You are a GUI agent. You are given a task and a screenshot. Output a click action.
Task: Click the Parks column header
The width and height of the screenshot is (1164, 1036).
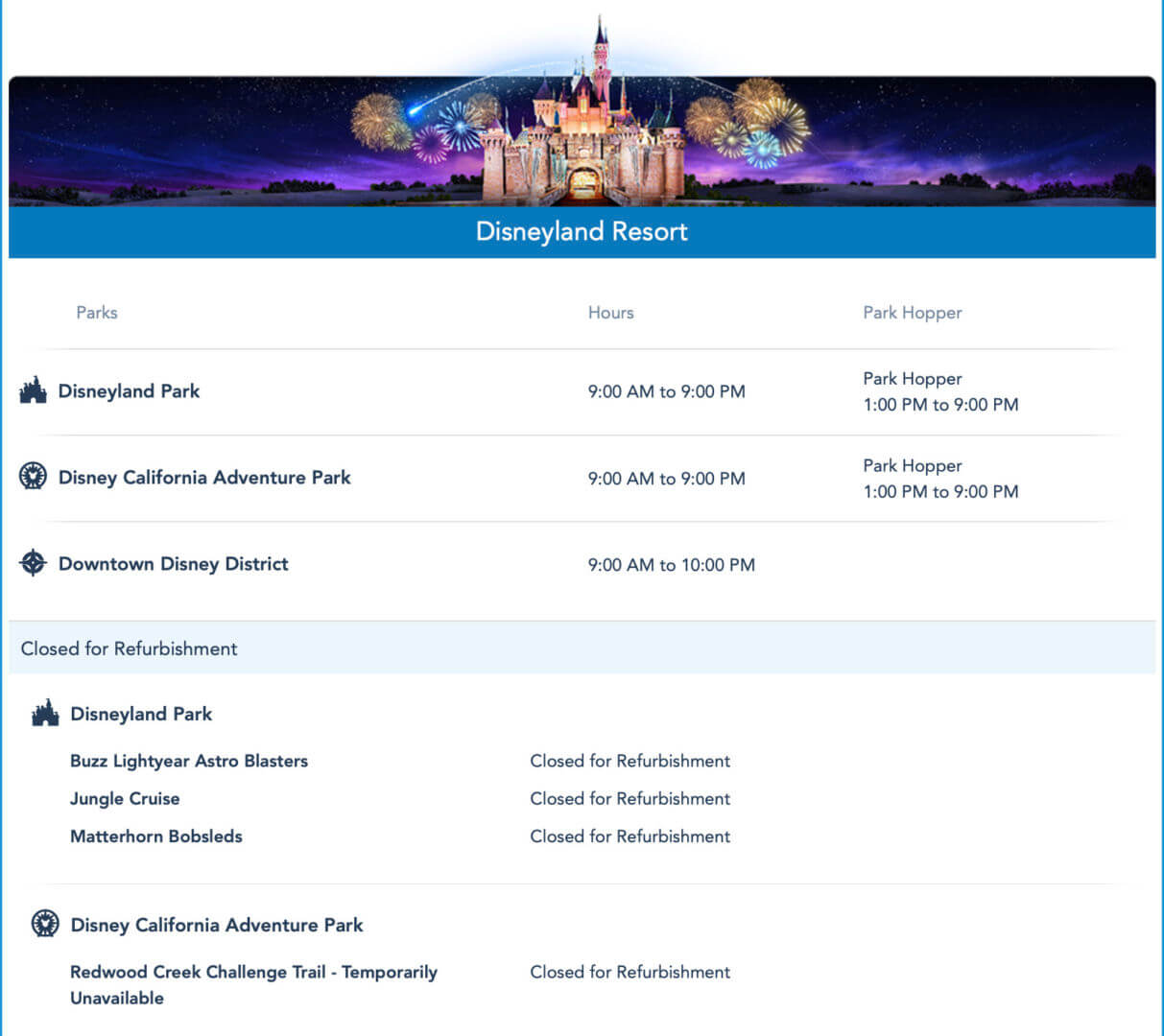coord(97,313)
